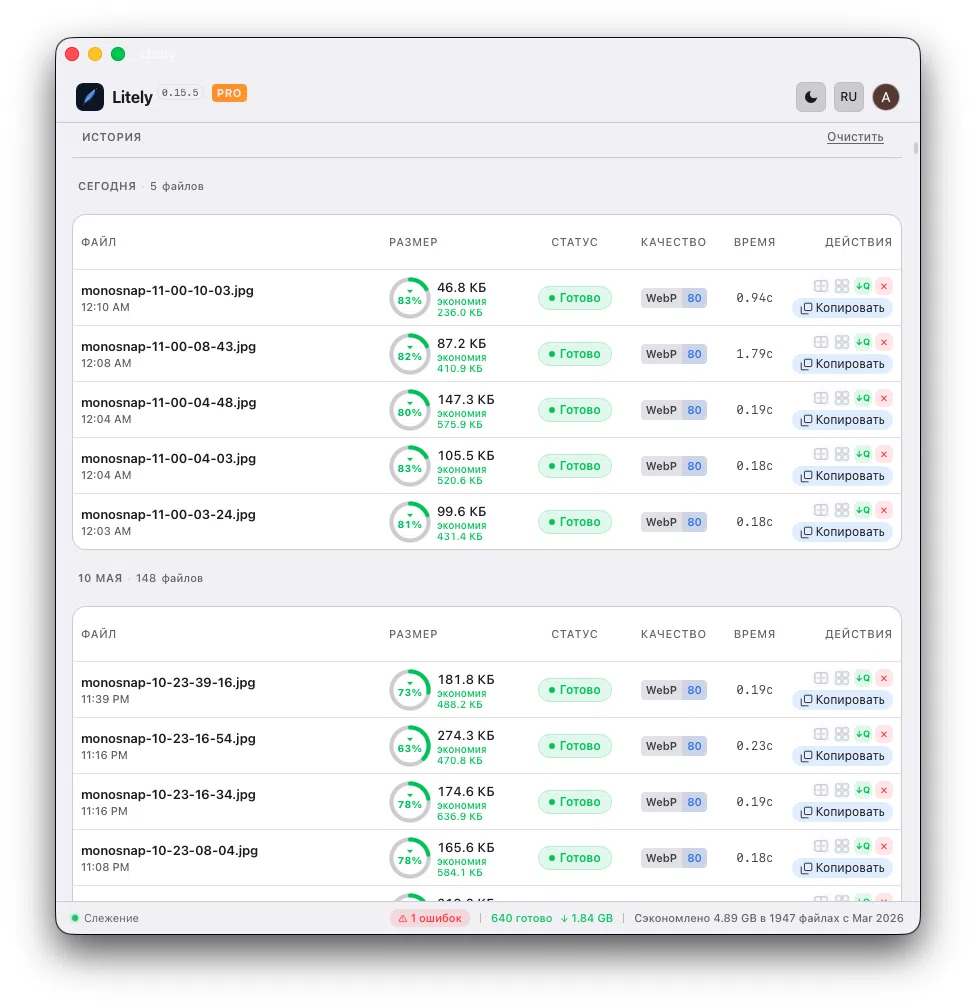Click the 'РАЗМЕР' header in today's table

coord(413,242)
